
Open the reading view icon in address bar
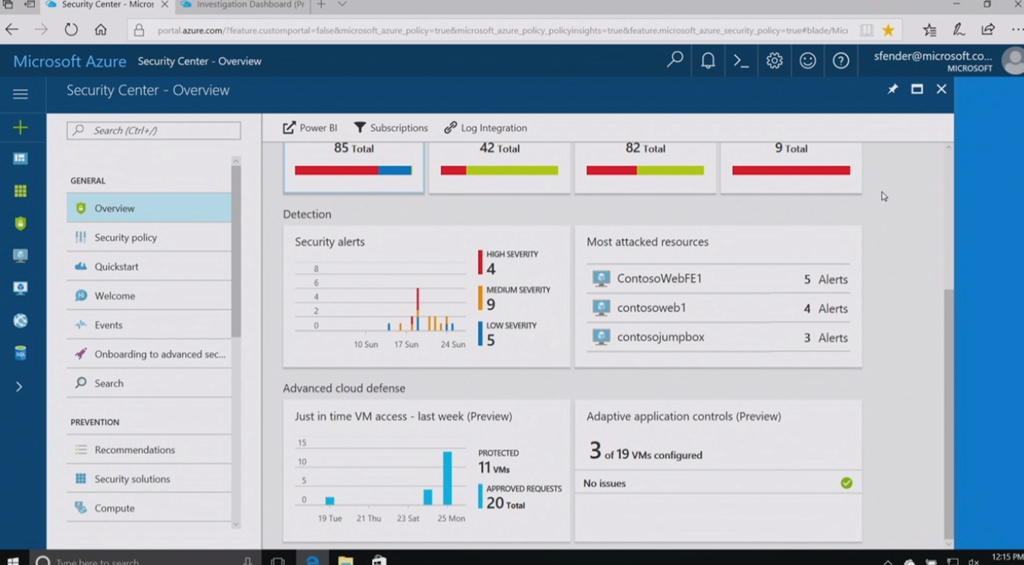(866, 30)
